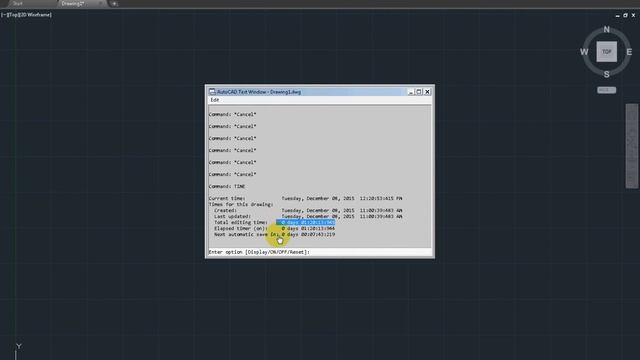Click the 'Created:' label
This screenshot has width=640, height=360.
[225, 211]
